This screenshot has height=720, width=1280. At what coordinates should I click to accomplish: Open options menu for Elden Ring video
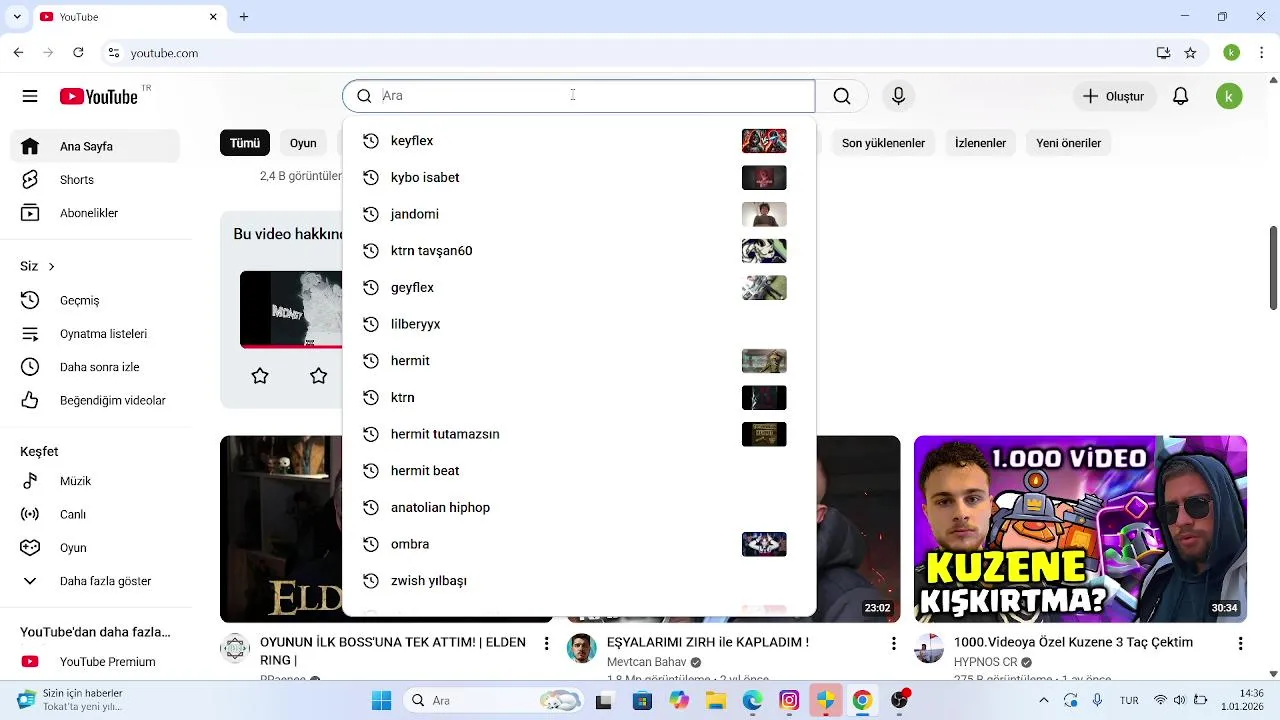tap(546, 644)
